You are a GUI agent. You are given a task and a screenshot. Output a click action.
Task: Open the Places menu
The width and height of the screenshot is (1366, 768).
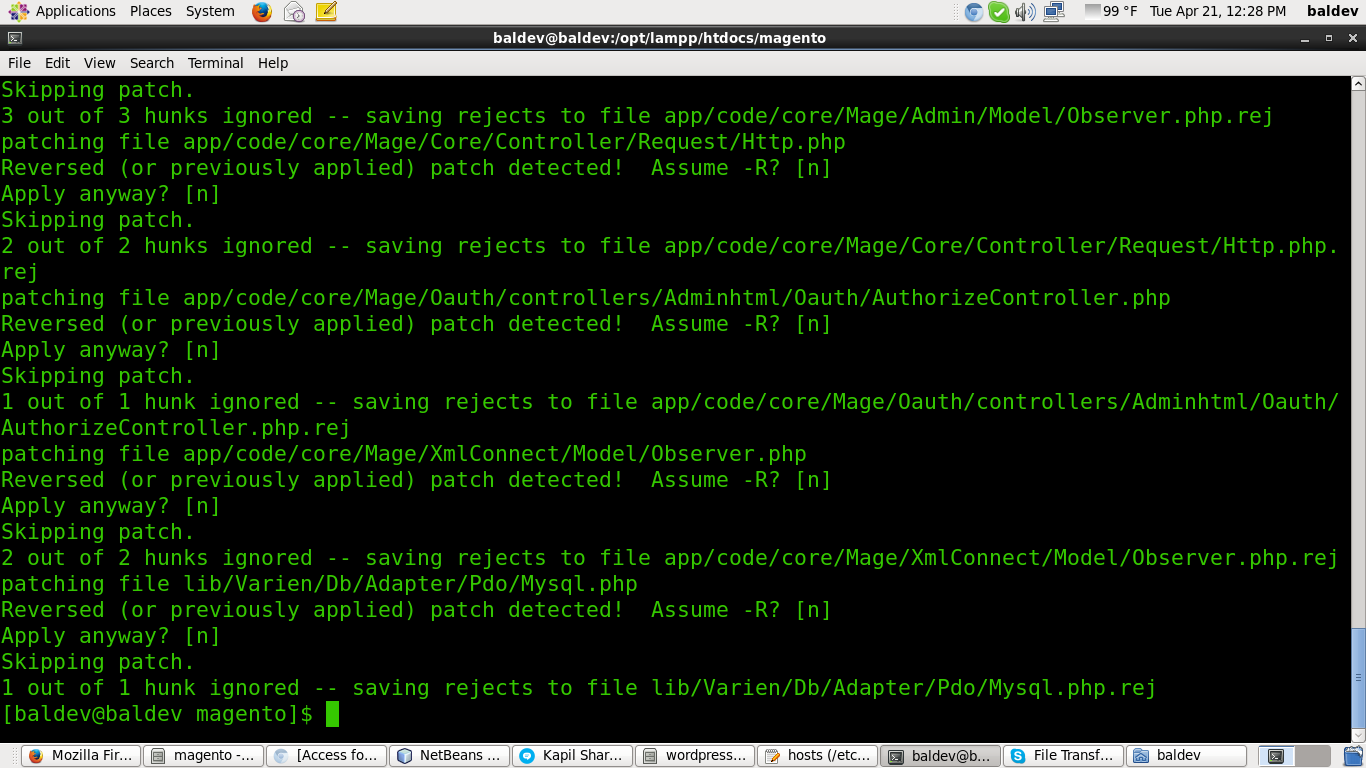tap(151, 11)
